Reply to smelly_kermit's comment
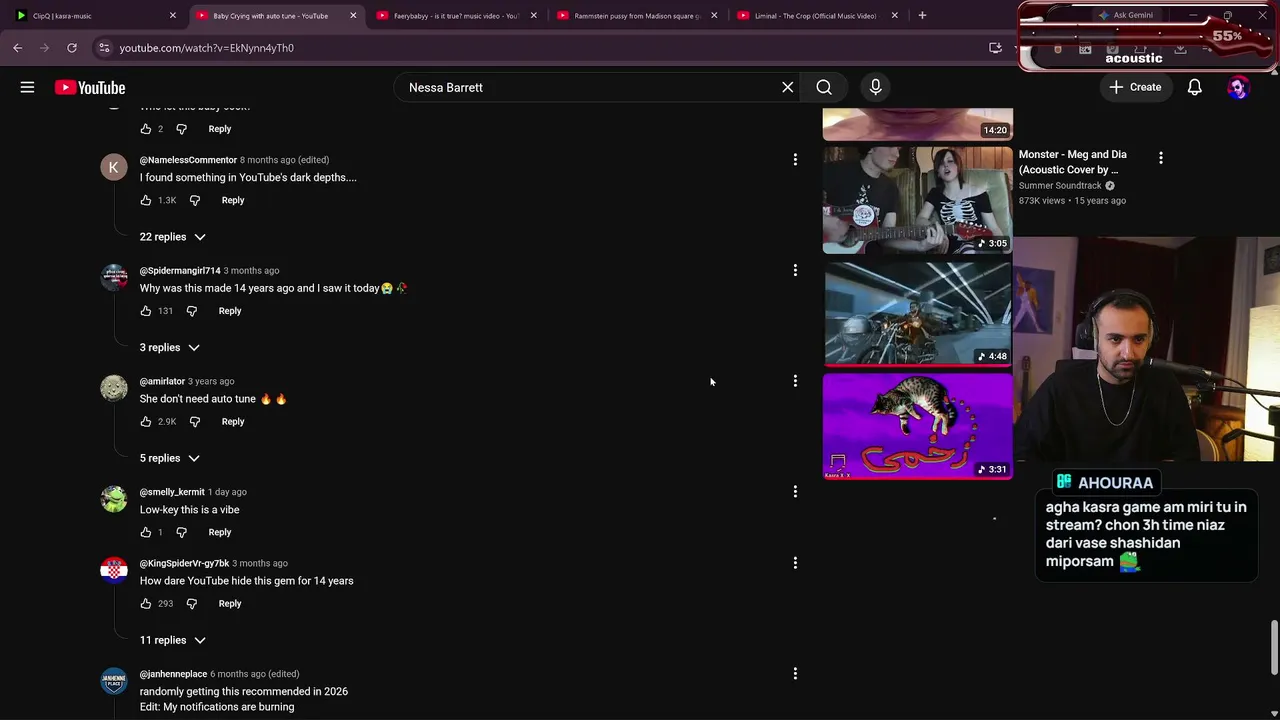 click(x=220, y=532)
